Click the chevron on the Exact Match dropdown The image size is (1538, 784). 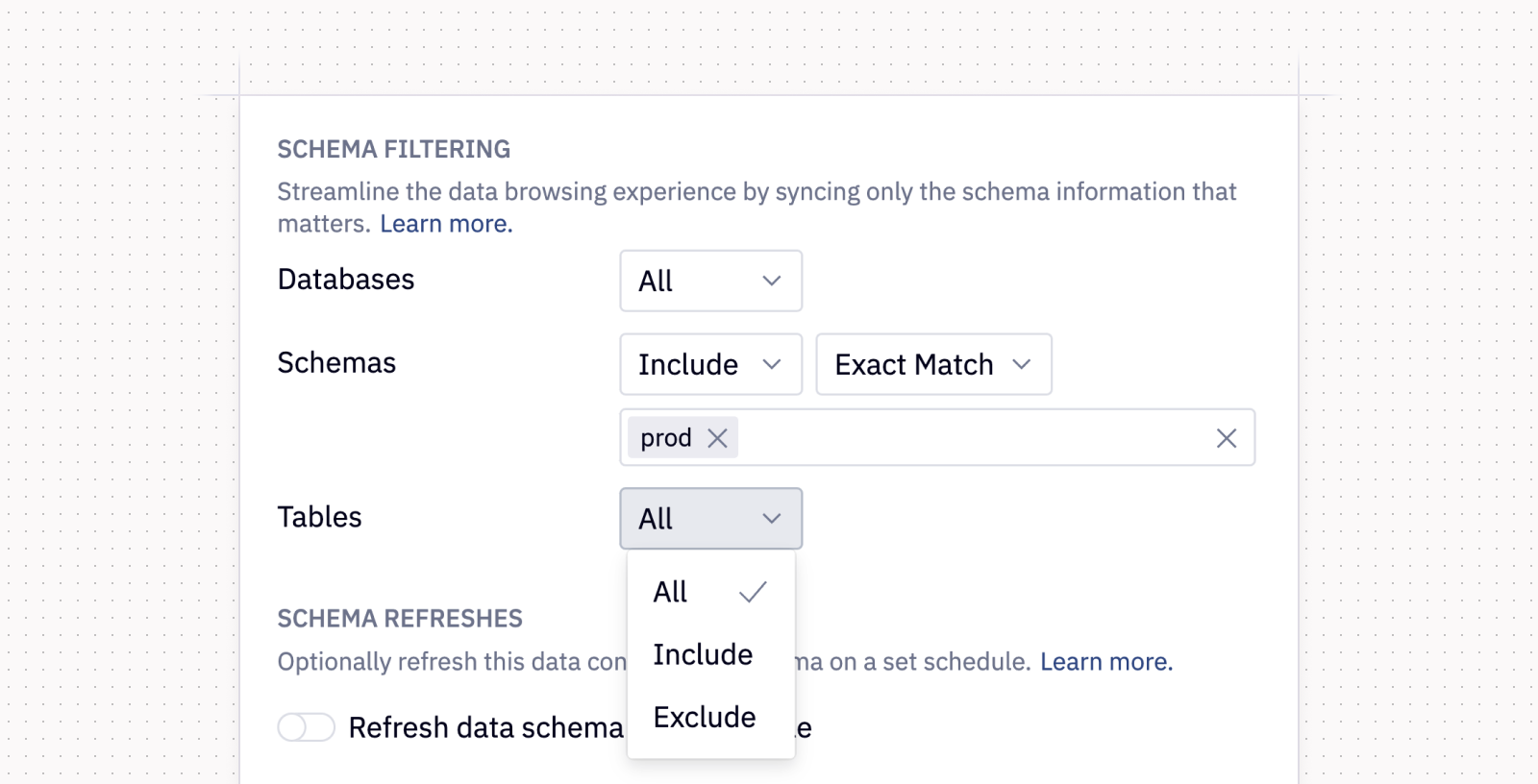(x=1023, y=364)
